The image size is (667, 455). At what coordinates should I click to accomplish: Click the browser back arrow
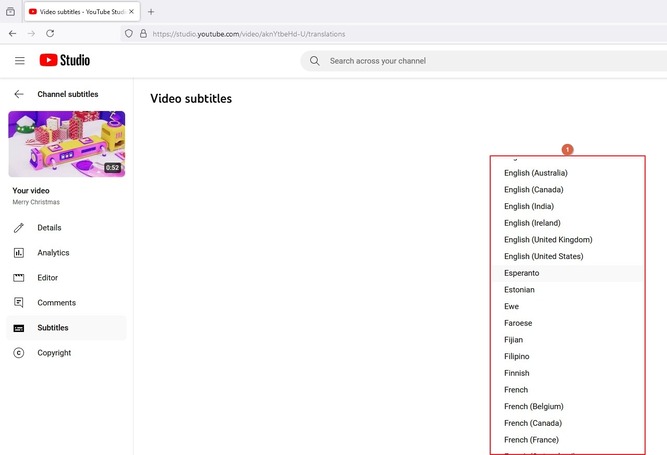(x=12, y=33)
